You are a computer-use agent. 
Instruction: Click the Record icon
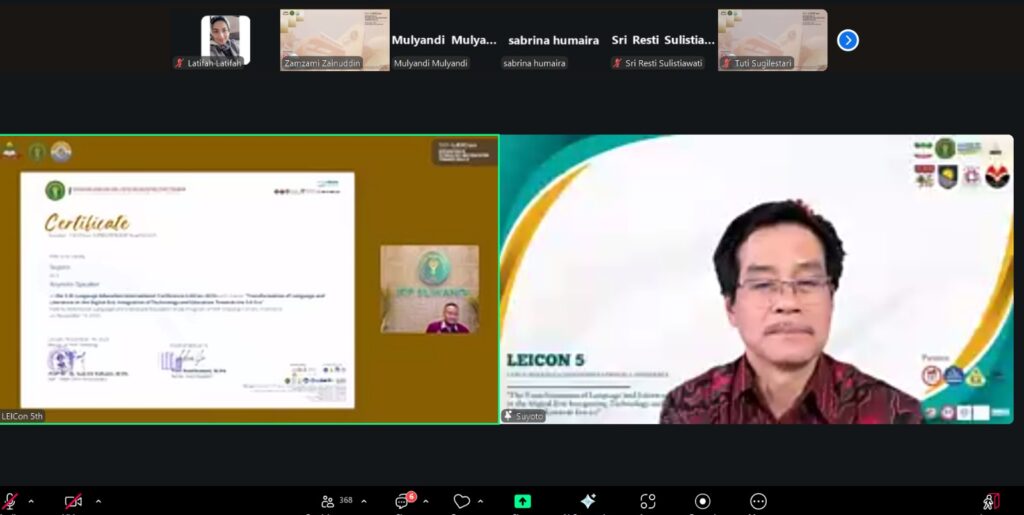click(703, 501)
